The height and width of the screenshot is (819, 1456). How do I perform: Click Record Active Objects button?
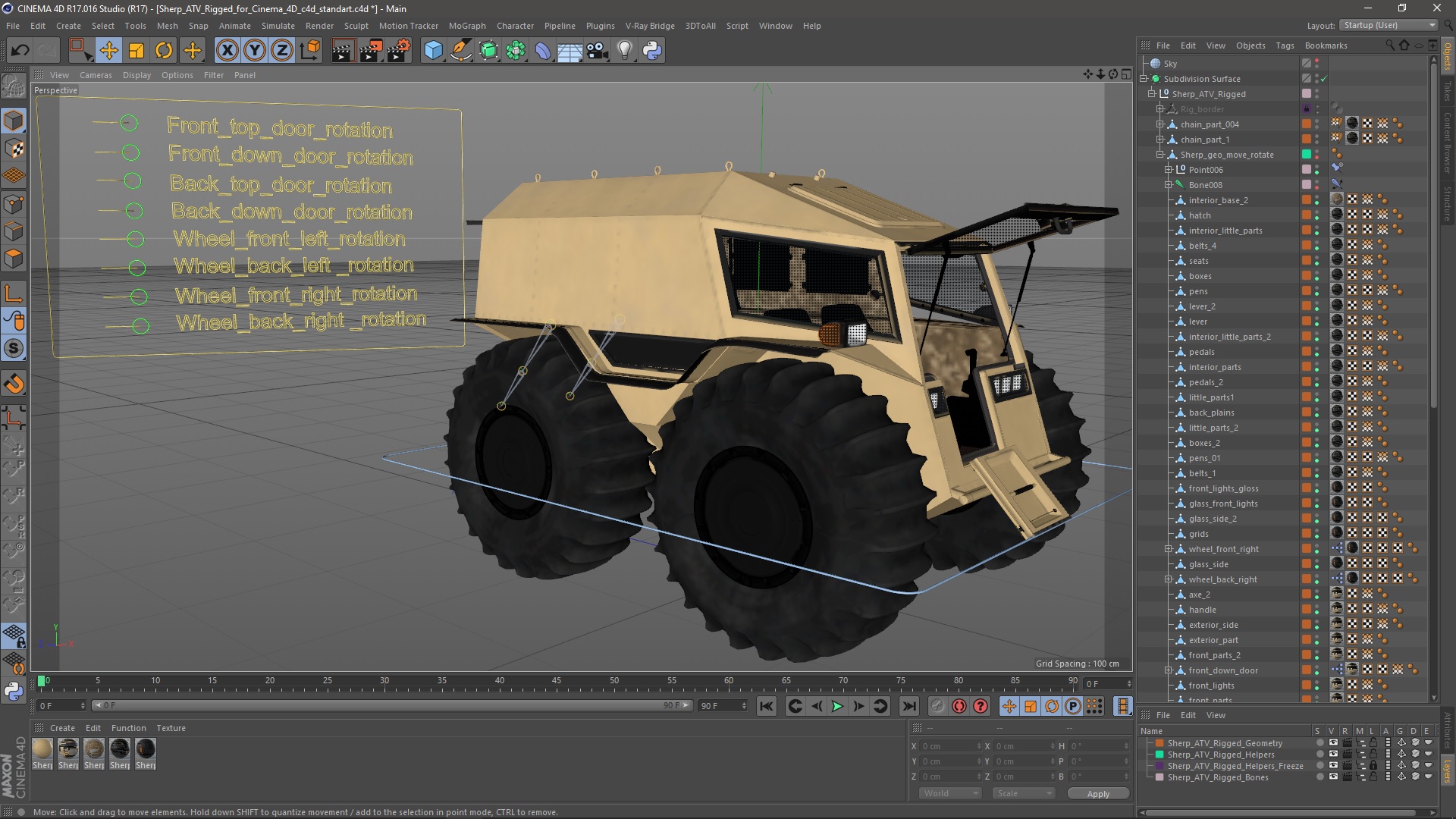[938, 707]
